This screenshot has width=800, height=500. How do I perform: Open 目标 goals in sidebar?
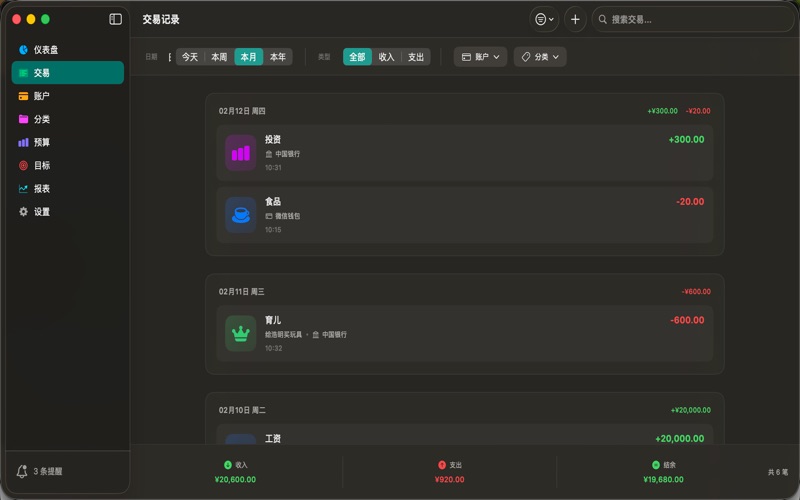coord(41,166)
